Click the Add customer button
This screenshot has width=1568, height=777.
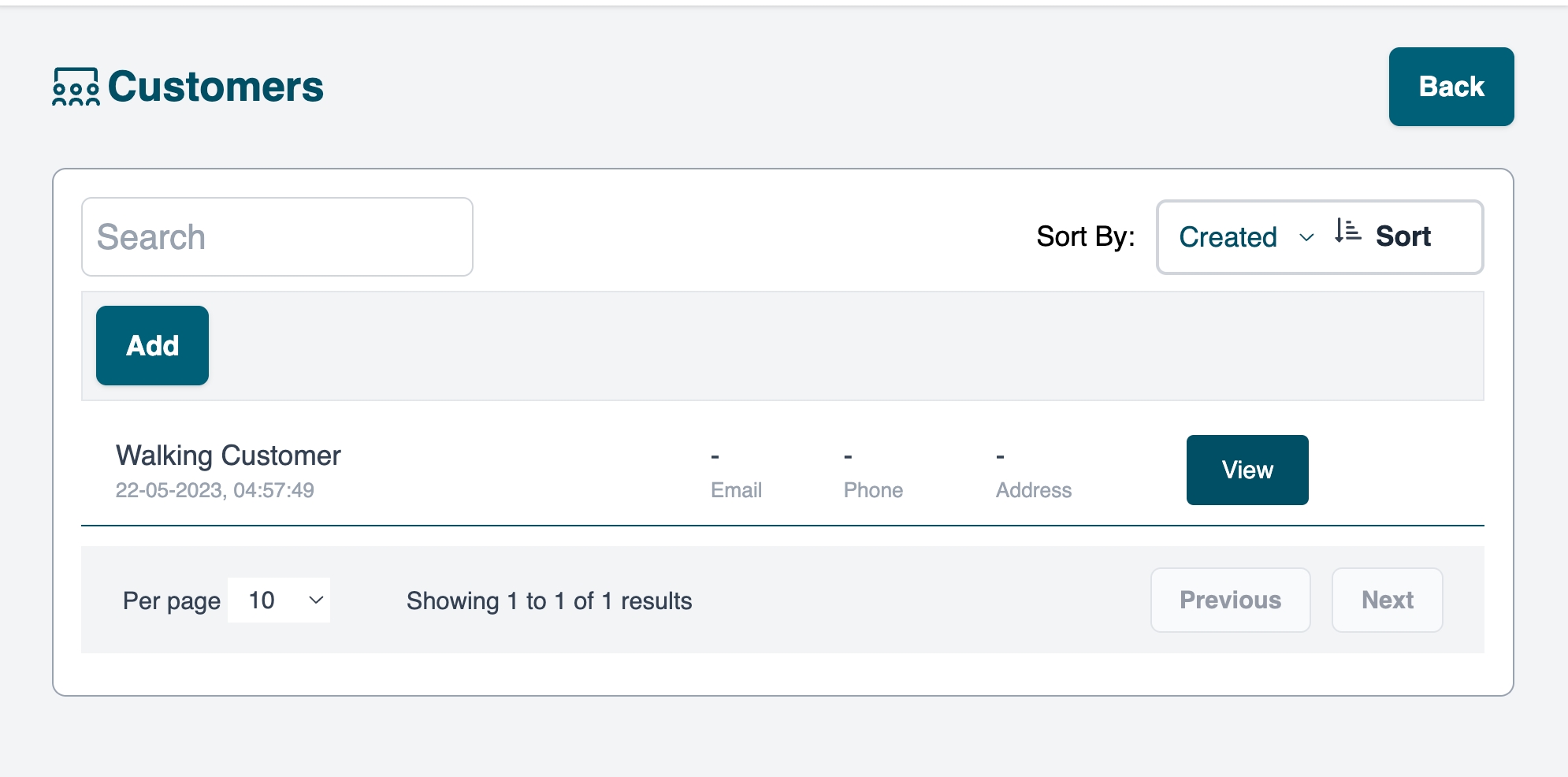(152, 346)
